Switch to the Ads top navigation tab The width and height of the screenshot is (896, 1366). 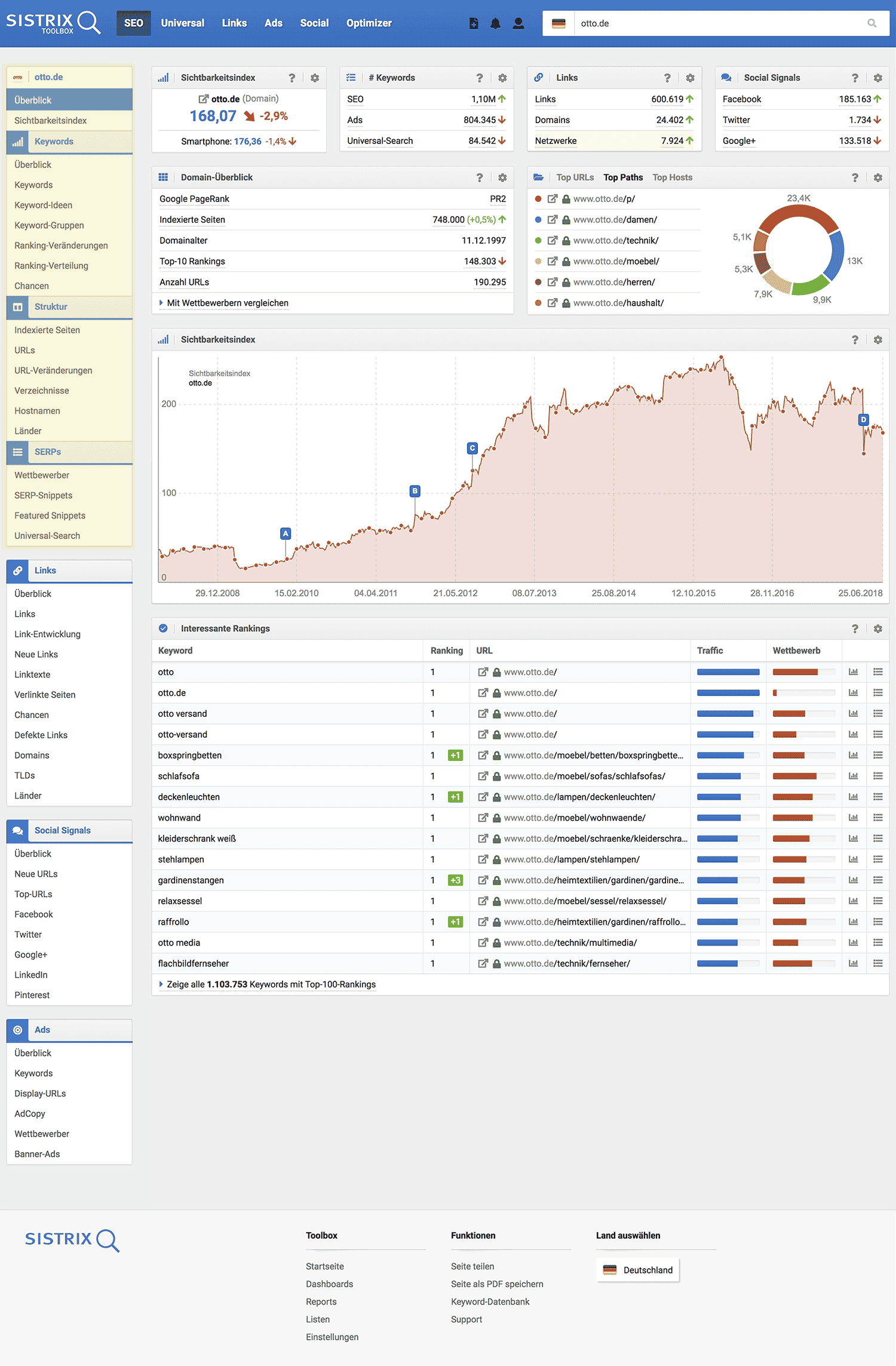(274, 23)
